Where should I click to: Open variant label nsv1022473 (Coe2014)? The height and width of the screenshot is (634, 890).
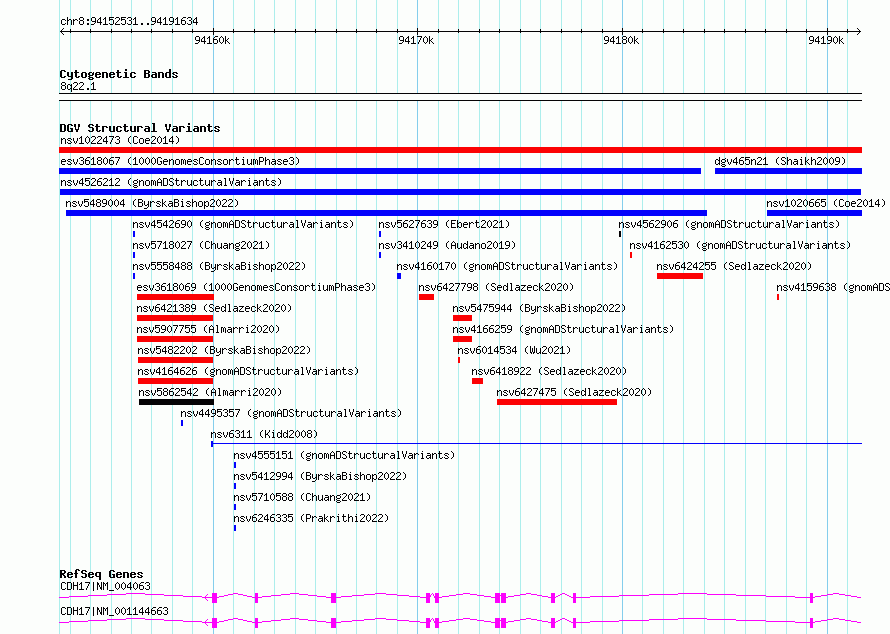[x=120, y=140]
